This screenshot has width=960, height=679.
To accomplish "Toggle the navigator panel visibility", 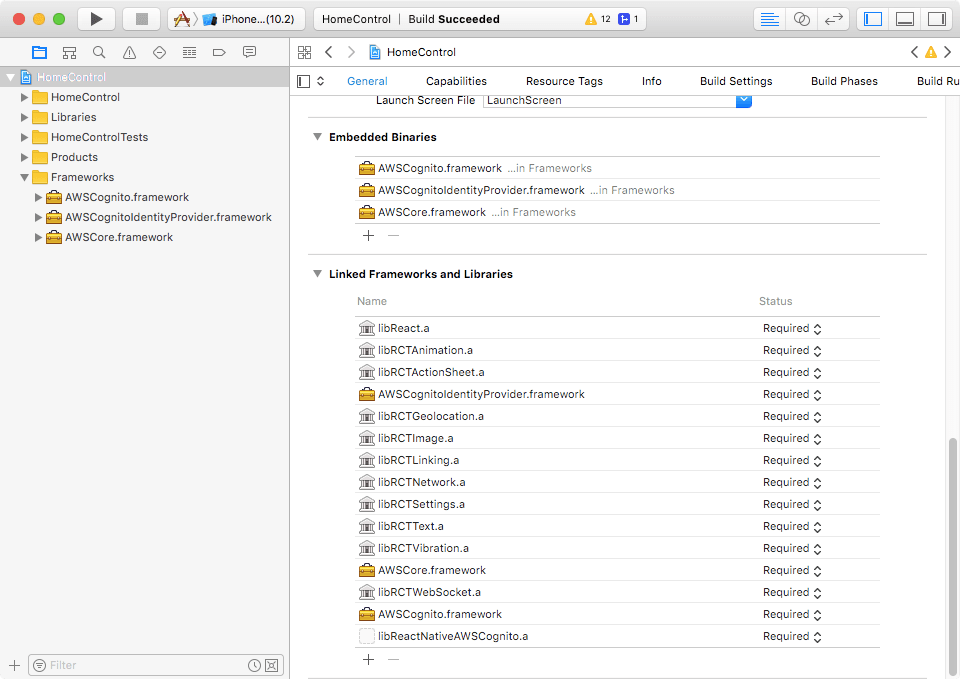I will coord(872,19).
